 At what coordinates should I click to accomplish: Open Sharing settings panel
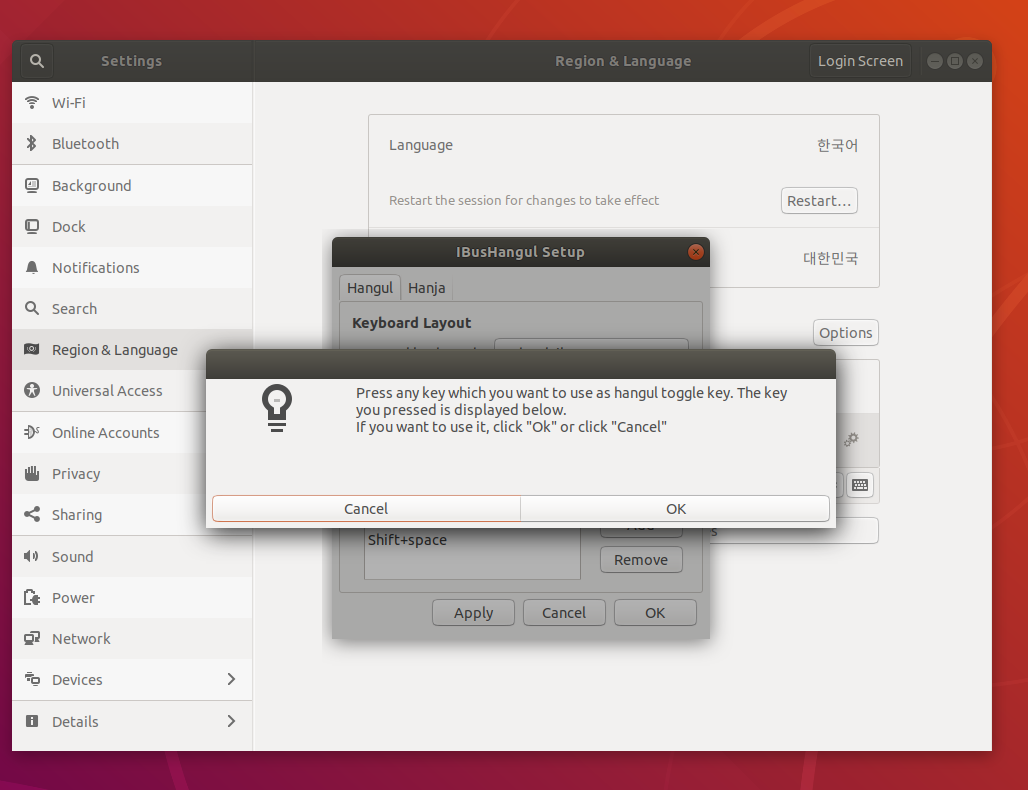109,515
